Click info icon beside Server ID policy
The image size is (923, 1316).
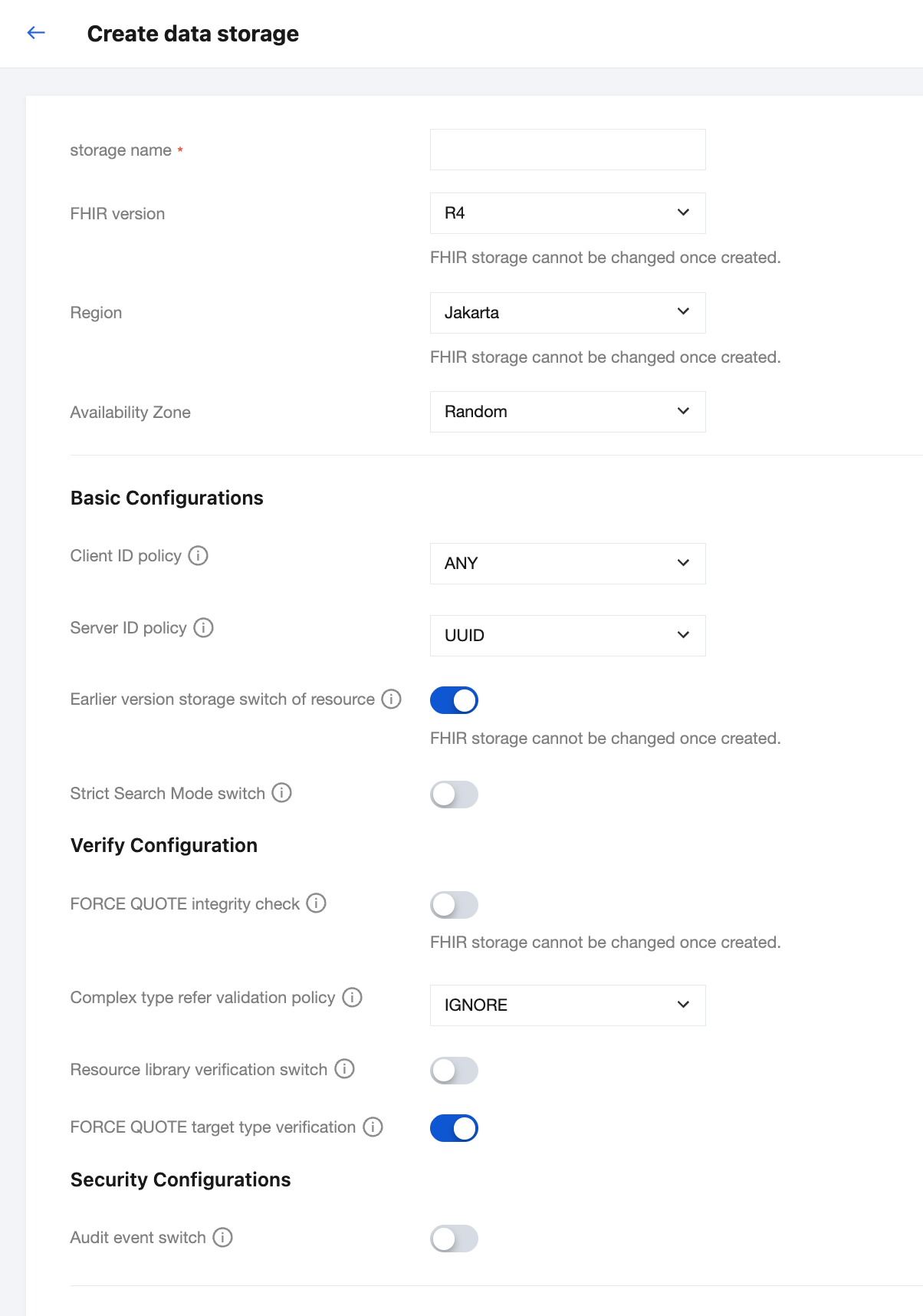(203, 627)
